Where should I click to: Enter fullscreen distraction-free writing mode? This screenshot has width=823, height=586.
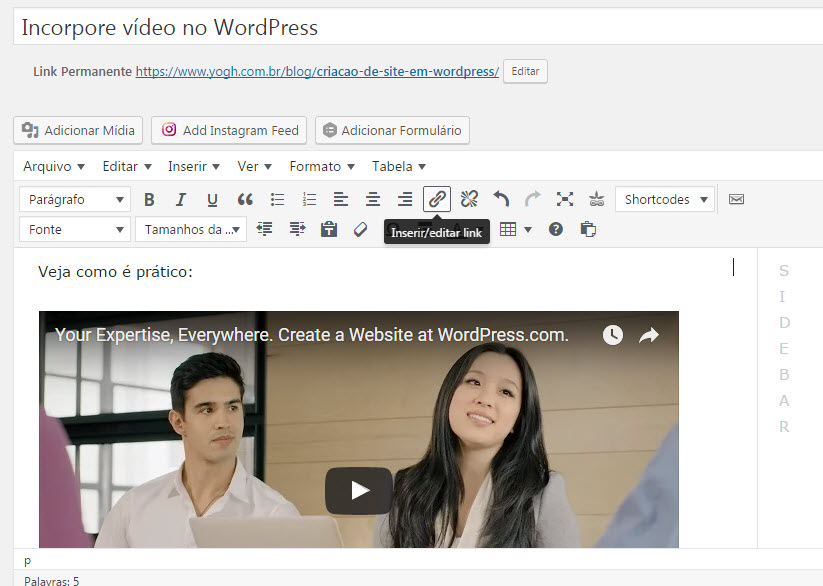coord(565,200)
